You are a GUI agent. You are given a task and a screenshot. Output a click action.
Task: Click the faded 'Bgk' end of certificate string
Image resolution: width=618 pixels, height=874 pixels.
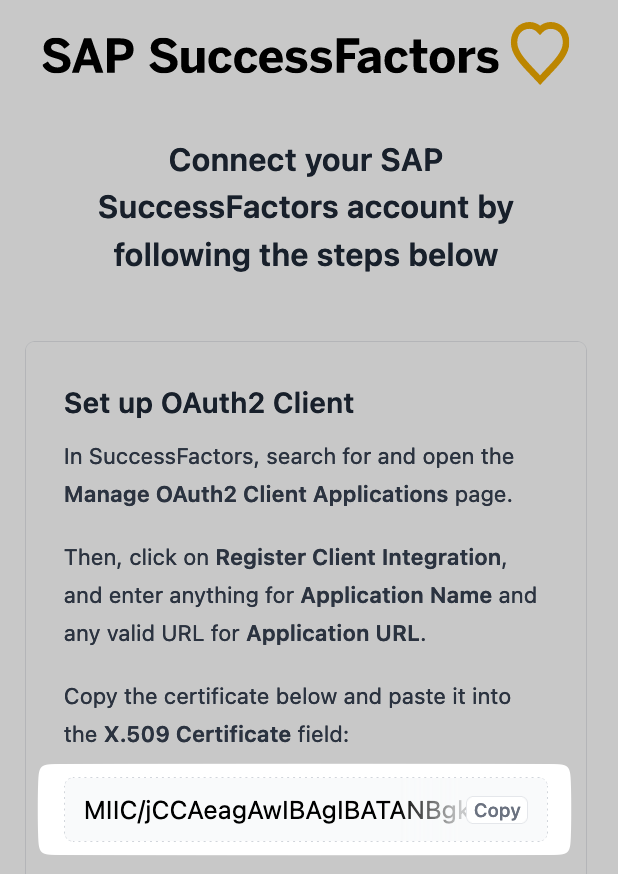(x=446, y=810)
